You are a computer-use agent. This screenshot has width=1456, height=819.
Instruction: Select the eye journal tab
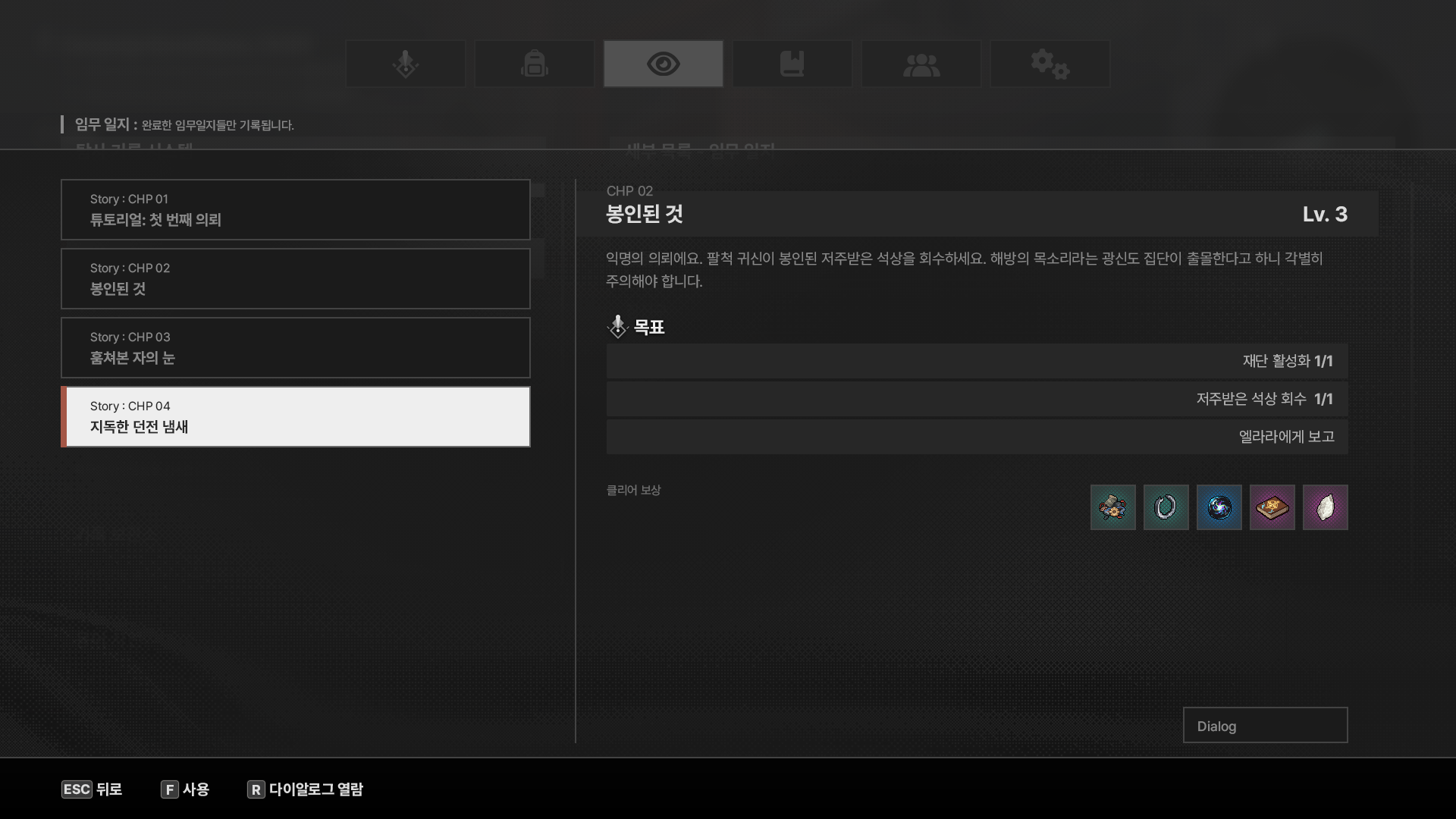pos(664,64)
